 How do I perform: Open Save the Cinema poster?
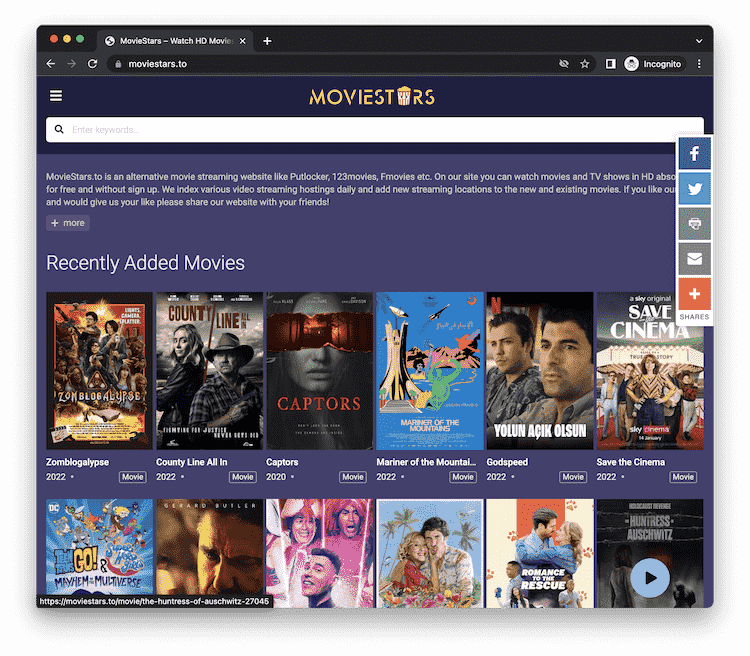coord(650,371)
